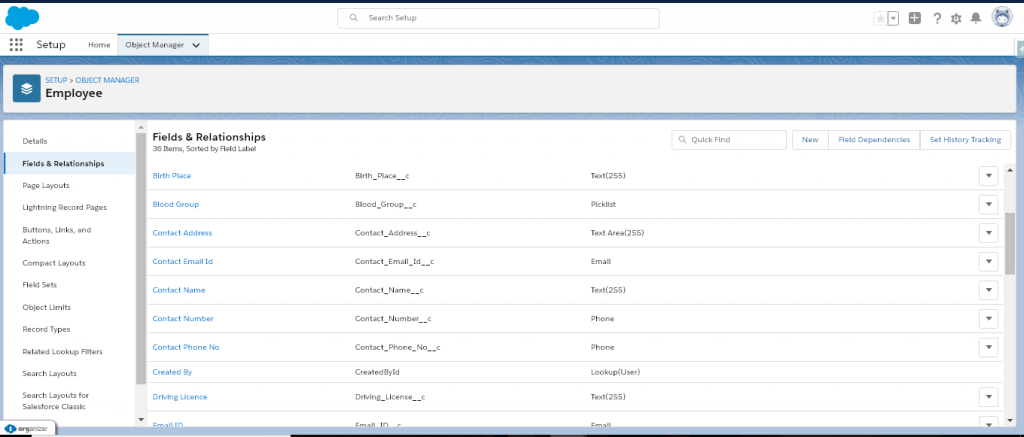Open Contact Phone No row action dropdown
Screen dimensions: 1024x437
point(989,348)
